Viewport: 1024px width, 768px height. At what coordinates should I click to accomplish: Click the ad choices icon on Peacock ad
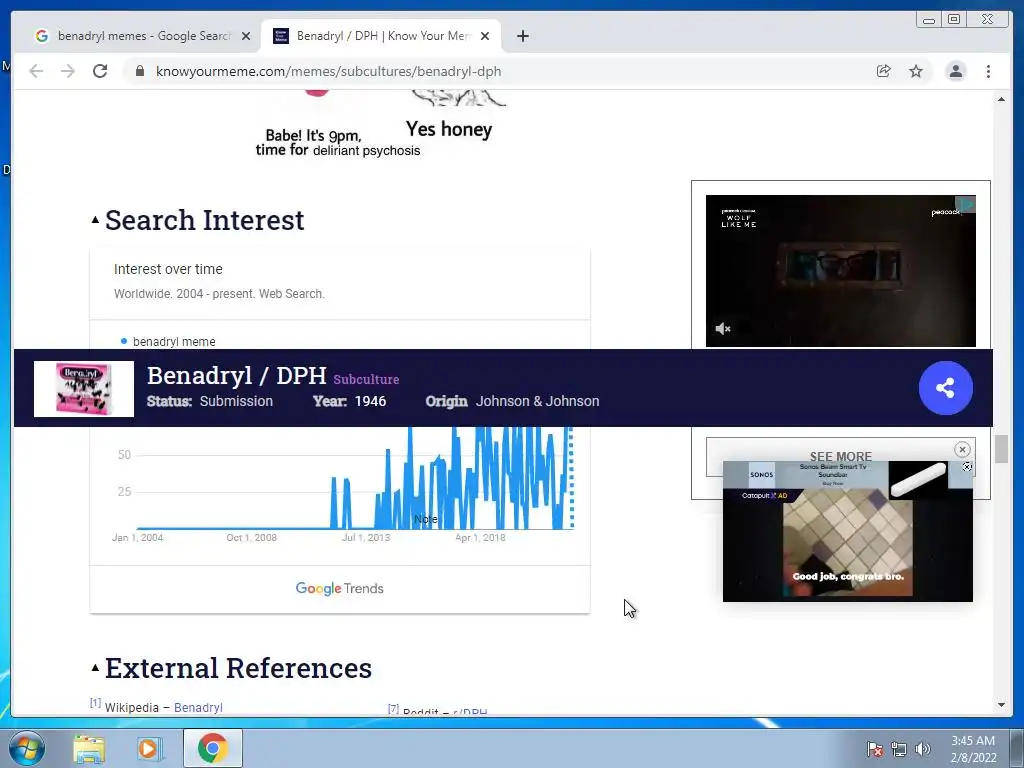coord(968,204)
